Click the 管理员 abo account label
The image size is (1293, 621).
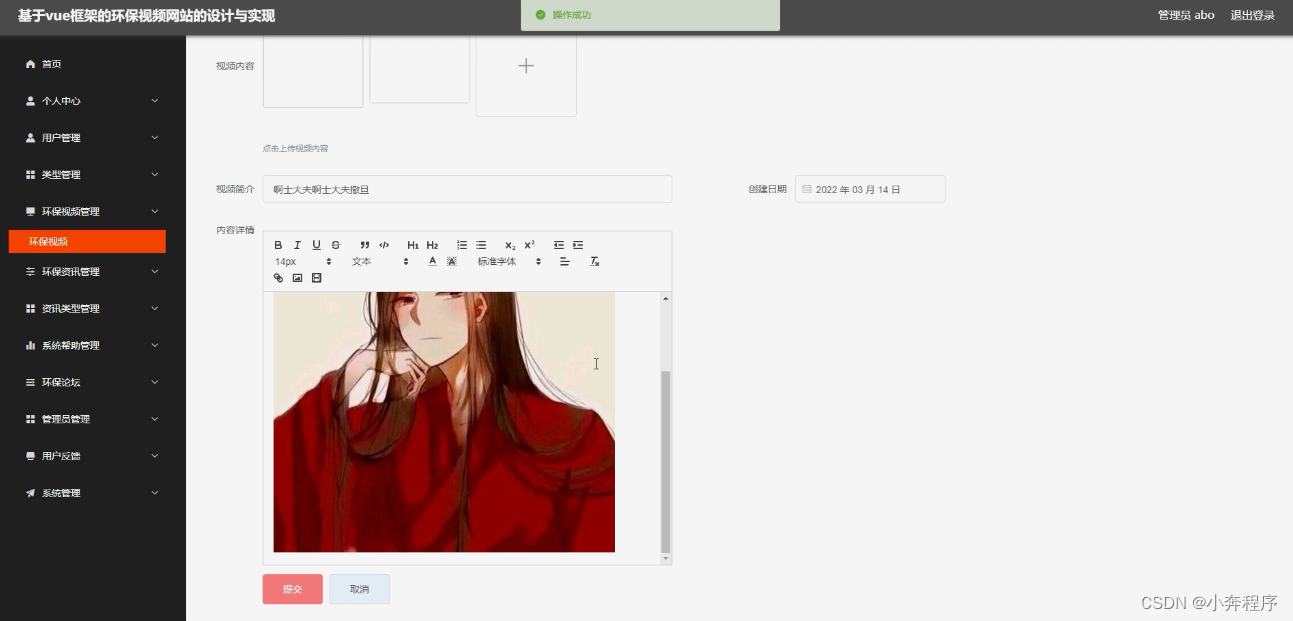1186,15
